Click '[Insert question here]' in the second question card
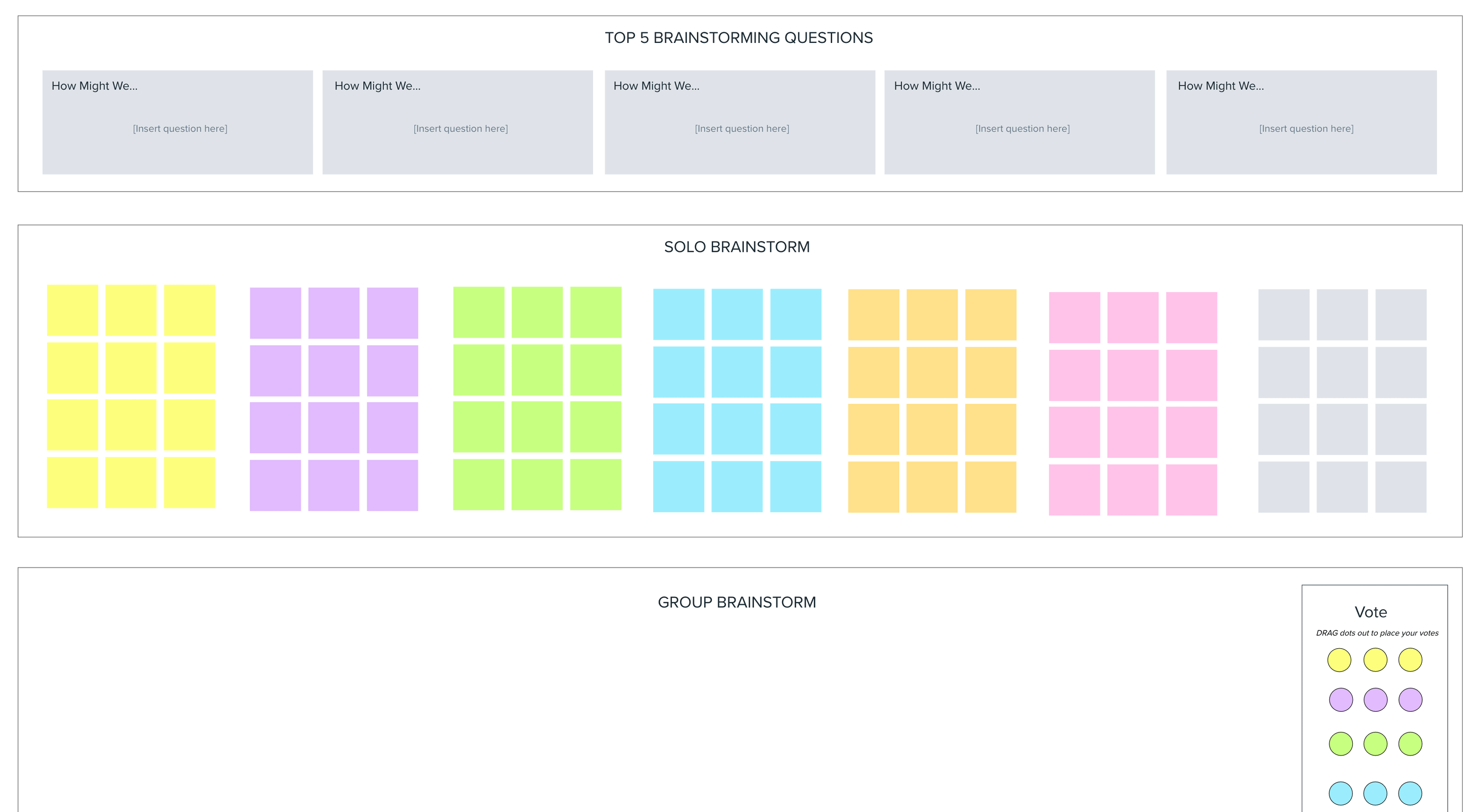The image size is (1479, 812). pyautogui.click(x=460, y=129)
